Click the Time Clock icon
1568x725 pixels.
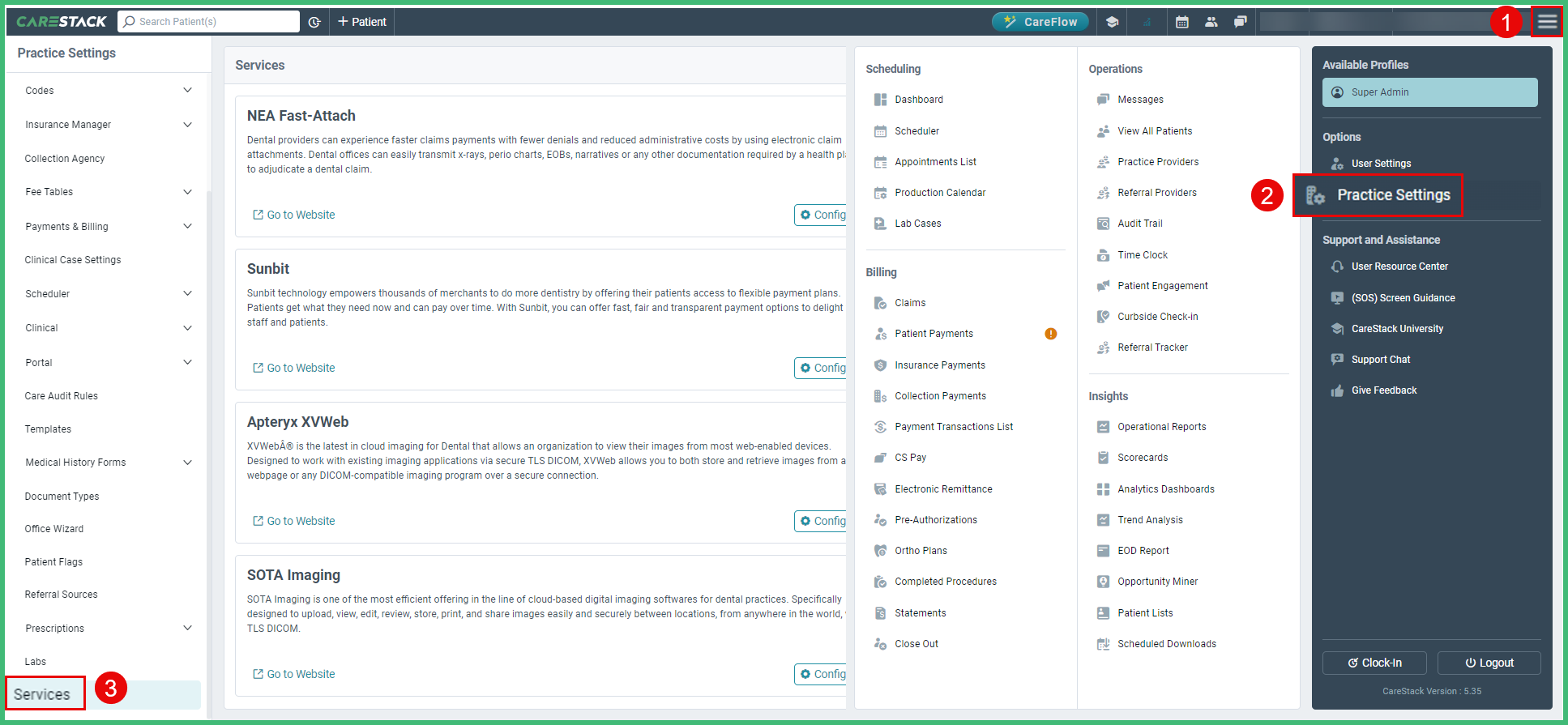pyautogui.click(x=1103, y=255)
